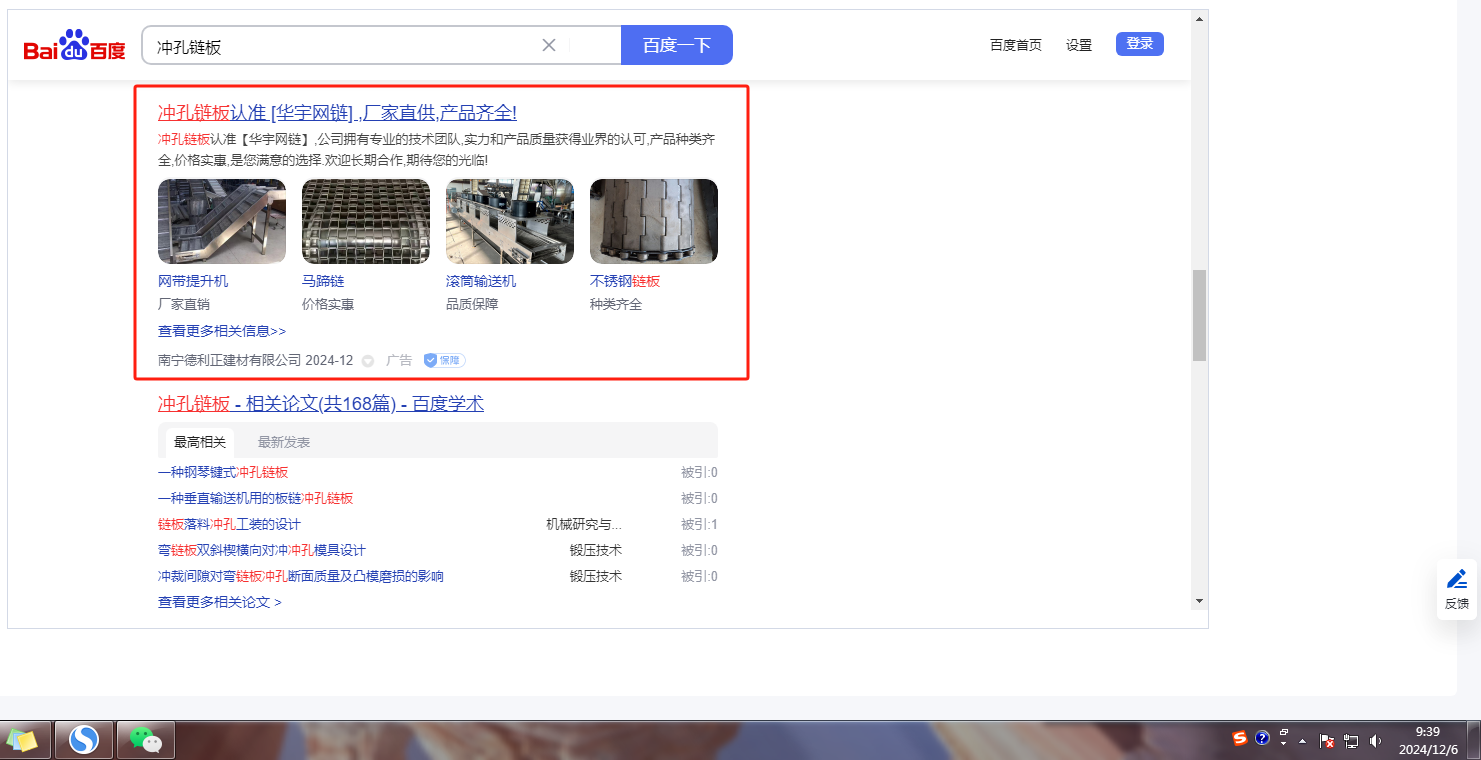1481x760 pixels.
Task: Click 锻压技术 beside the 弯链板双斜楔 paper
Action: click(596, 550)
